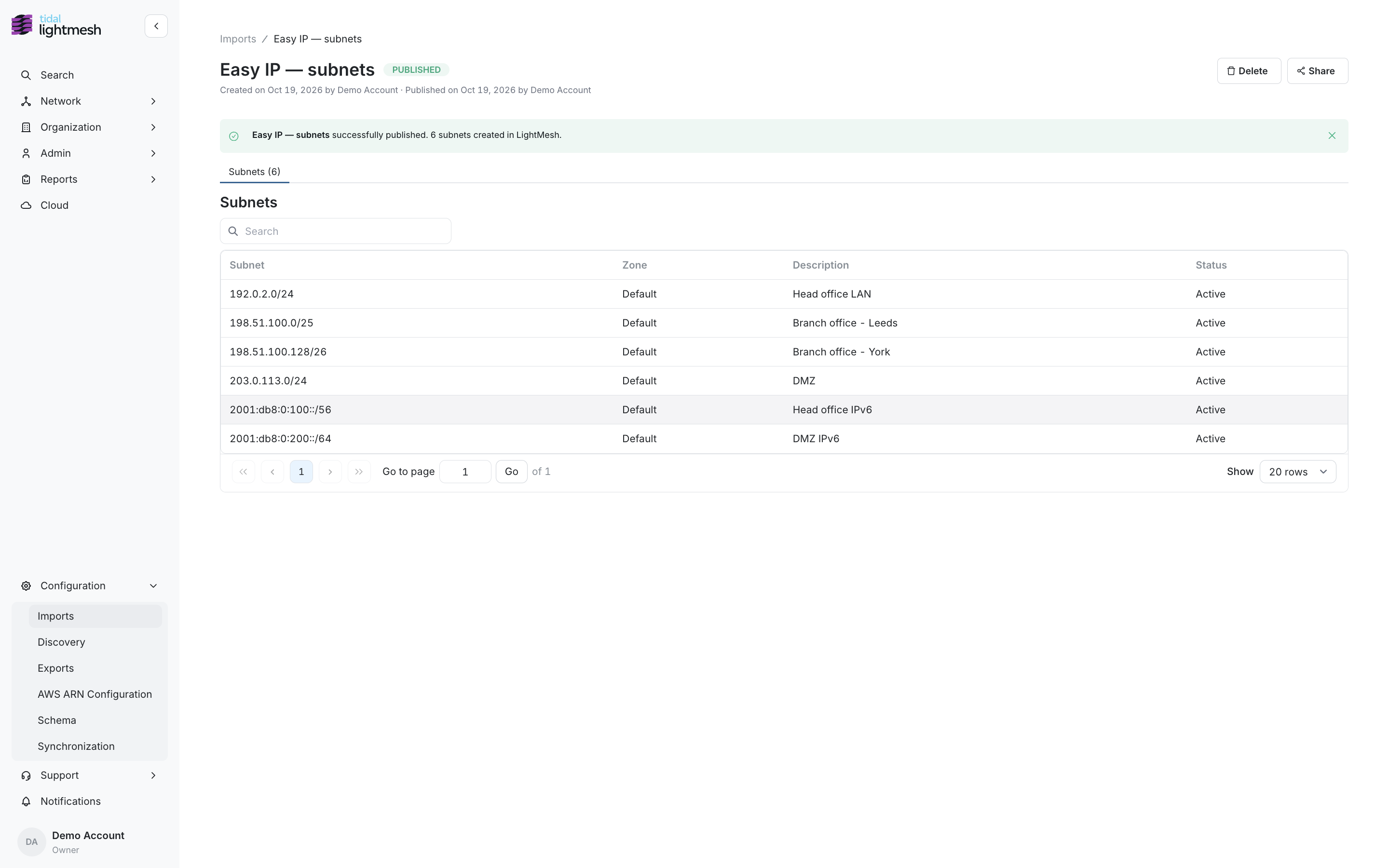
Task: Click the Go to page number field
Action: point(465,471)
